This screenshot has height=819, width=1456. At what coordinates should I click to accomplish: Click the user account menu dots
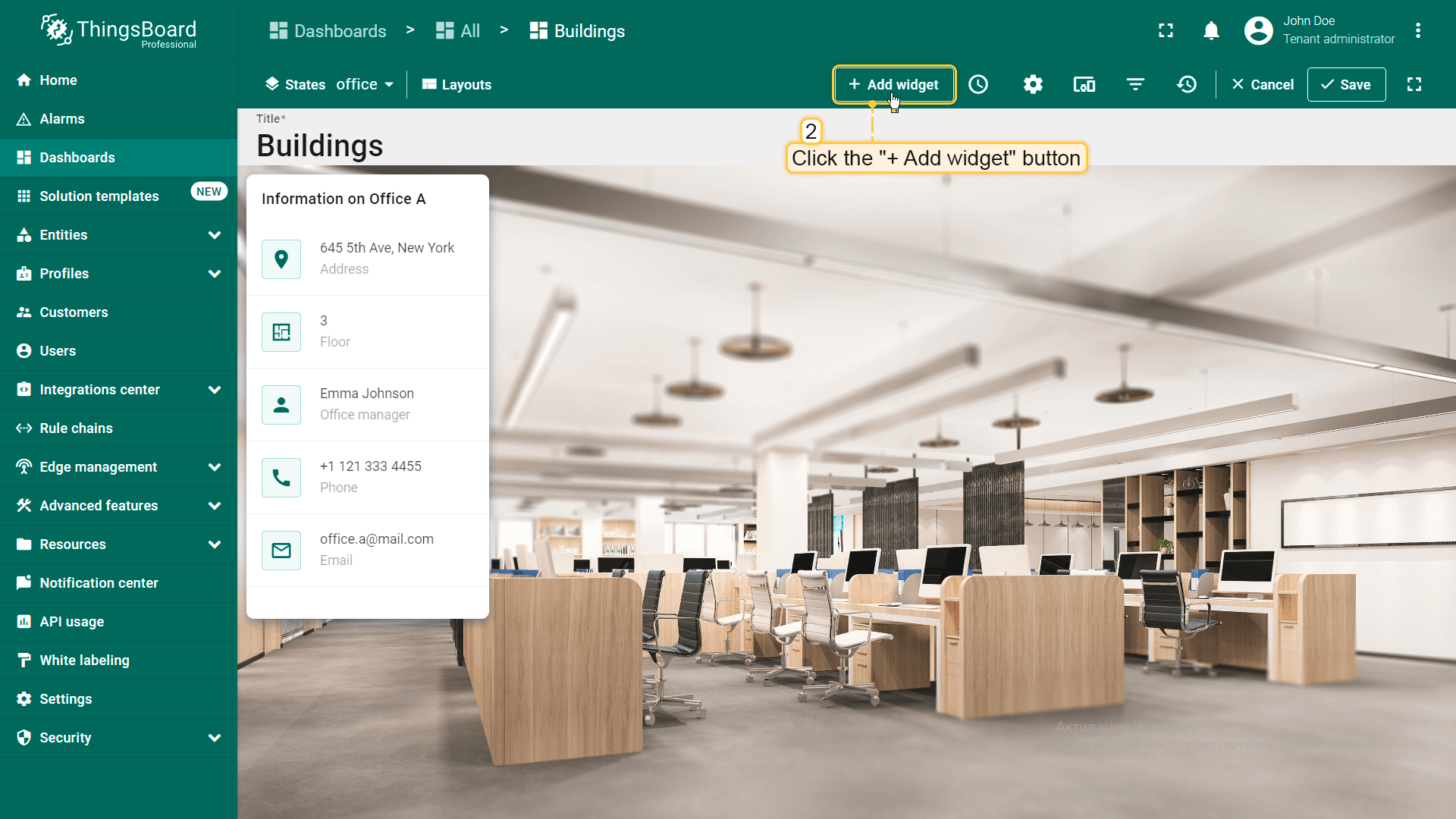(x=1418, y=30)
